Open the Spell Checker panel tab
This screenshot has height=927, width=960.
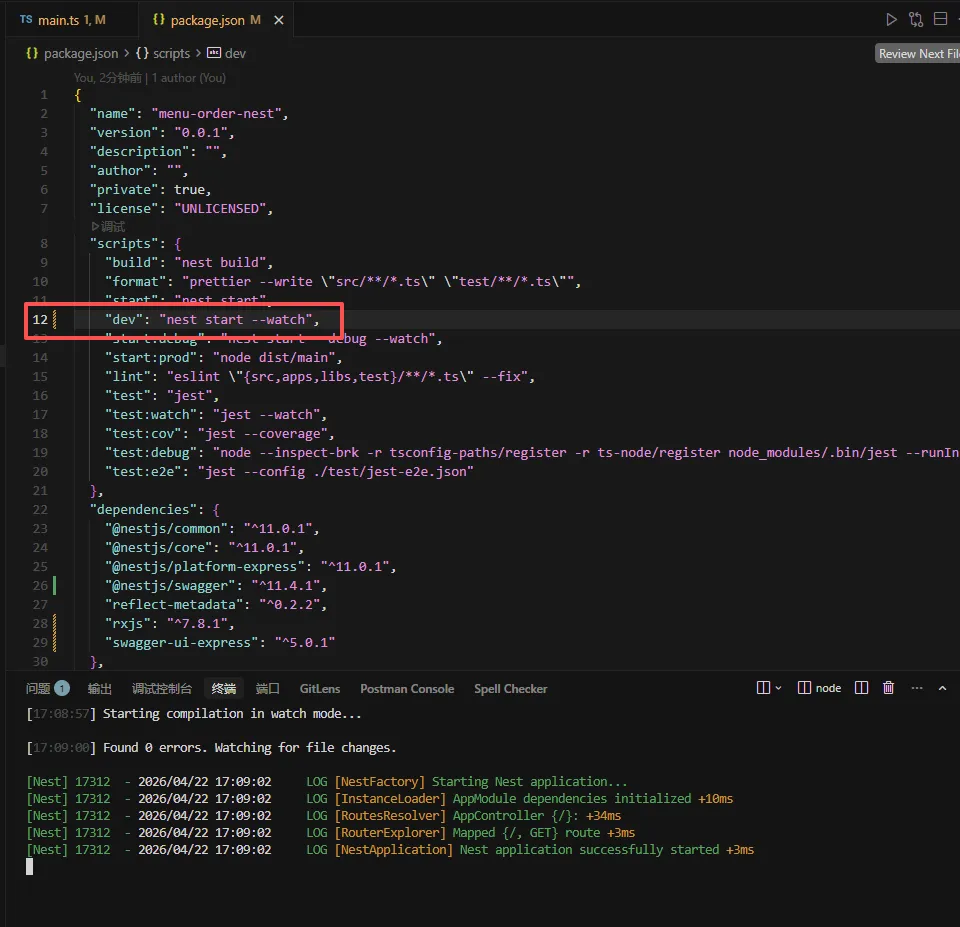tap(511, 688)
